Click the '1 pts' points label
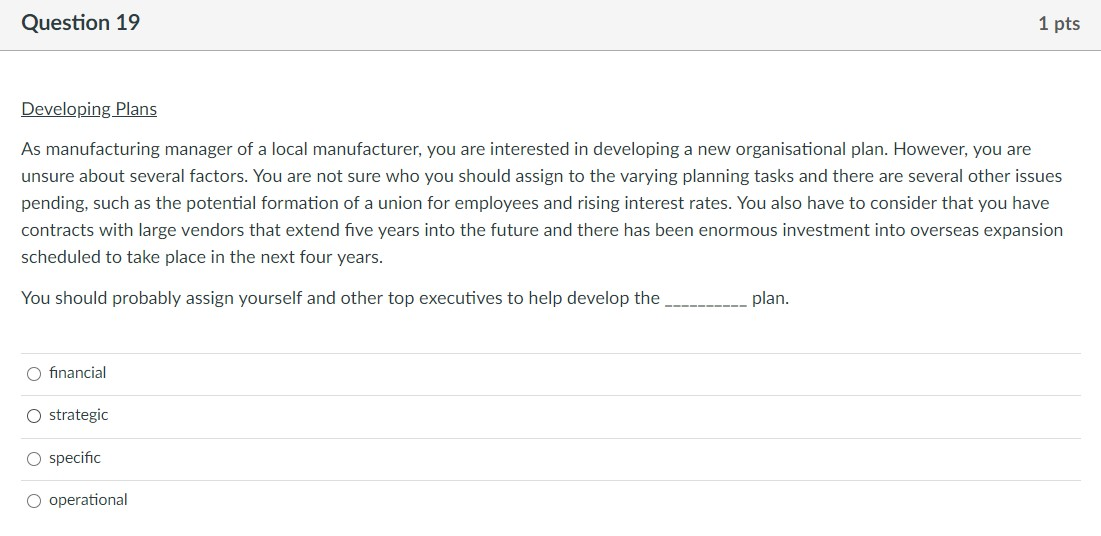 pos(1059,24)
